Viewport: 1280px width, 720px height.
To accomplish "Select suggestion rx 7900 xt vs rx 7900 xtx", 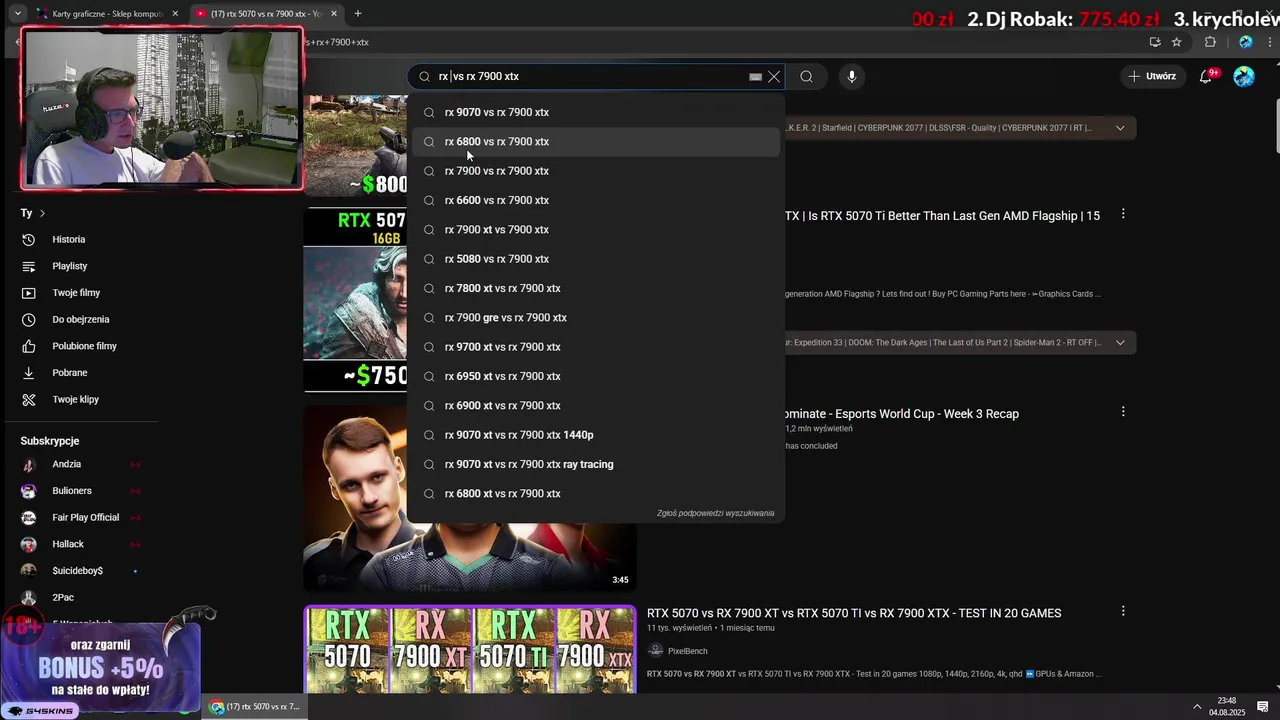I will pos(595,229).
